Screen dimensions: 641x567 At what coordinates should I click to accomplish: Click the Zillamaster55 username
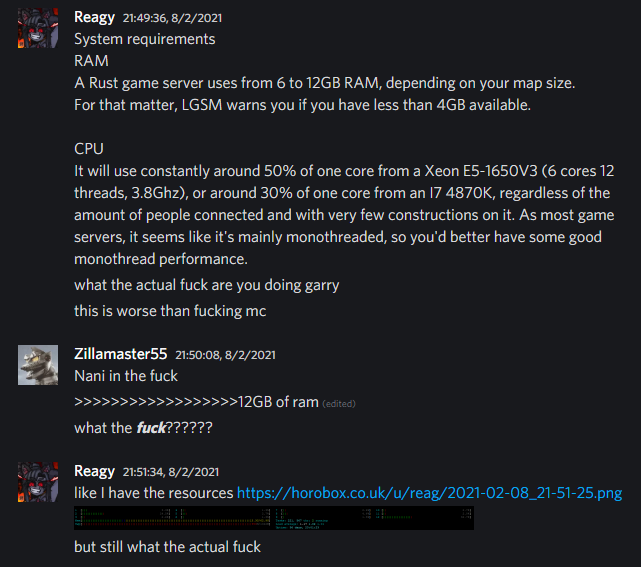click(121, 354)
